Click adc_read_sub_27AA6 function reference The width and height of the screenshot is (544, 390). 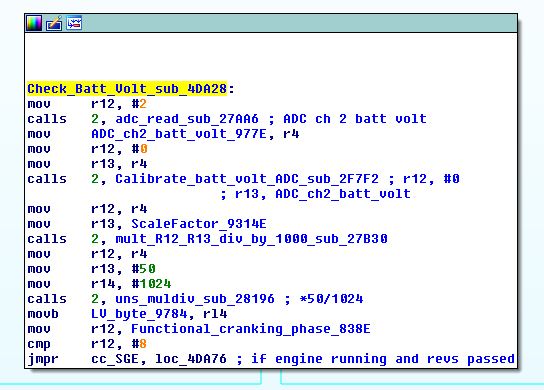[x=187, y=119]
